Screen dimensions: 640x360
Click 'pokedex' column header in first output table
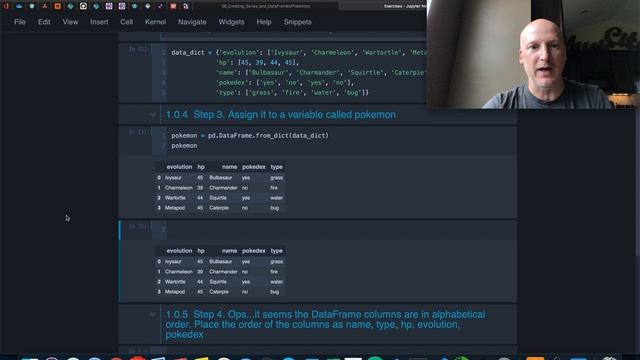click(253, 167)
